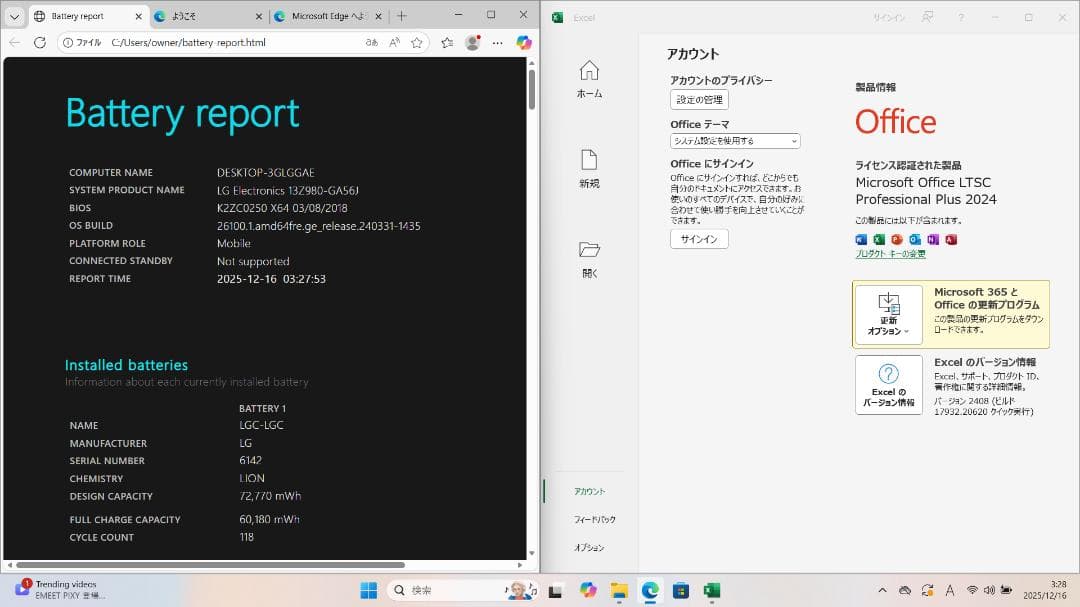This screenshot has width=1080, height=607.
Task: Open Copilot in the Edge toolbar
Action: 523,42
